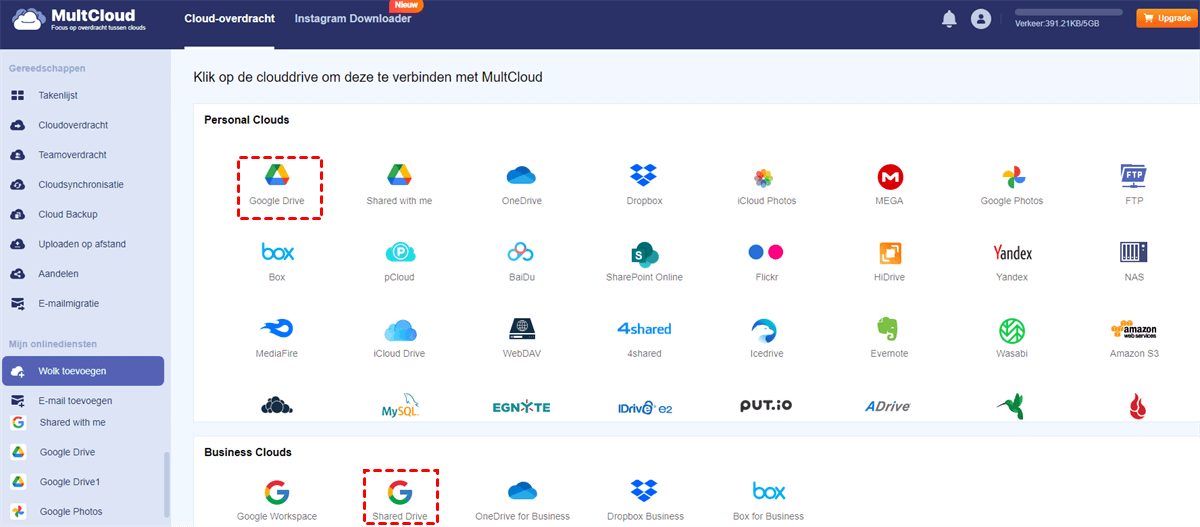Select the MySQL database icon
This screenshot has height=527, width=1200.
pyautogui.click(x=400, y=406)
